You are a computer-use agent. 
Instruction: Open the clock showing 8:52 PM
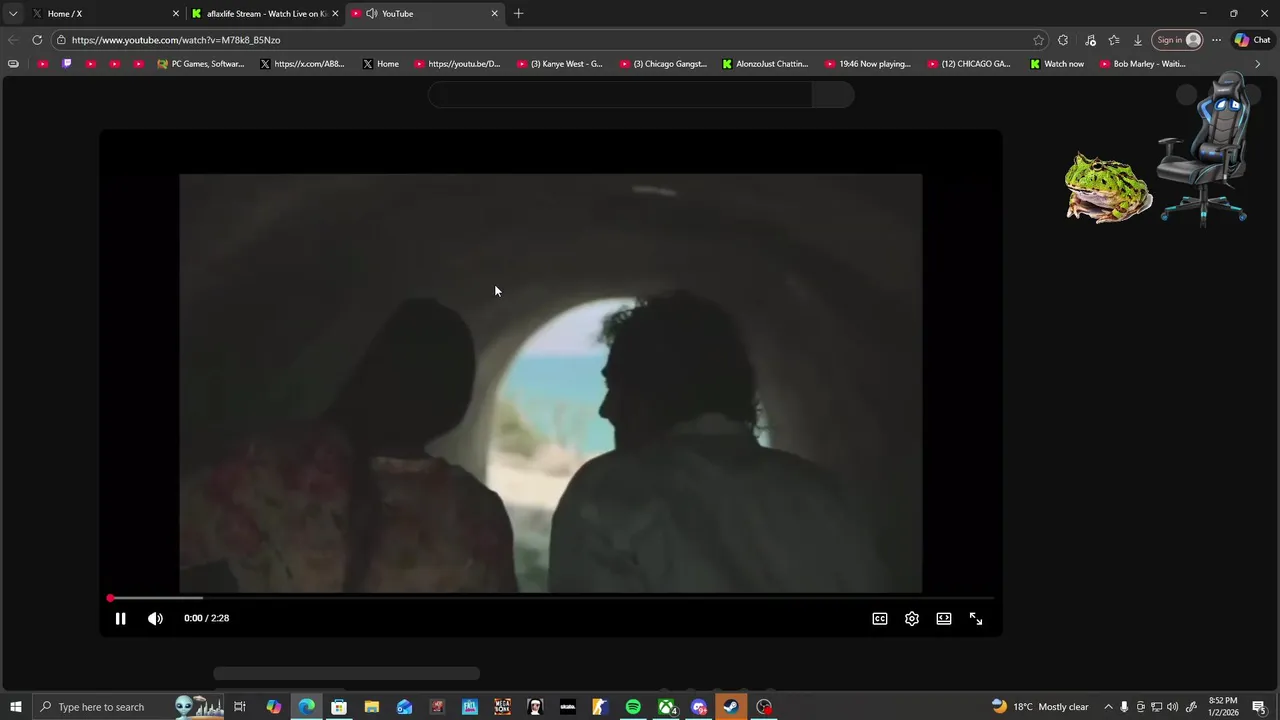(x=1223, y=707)
